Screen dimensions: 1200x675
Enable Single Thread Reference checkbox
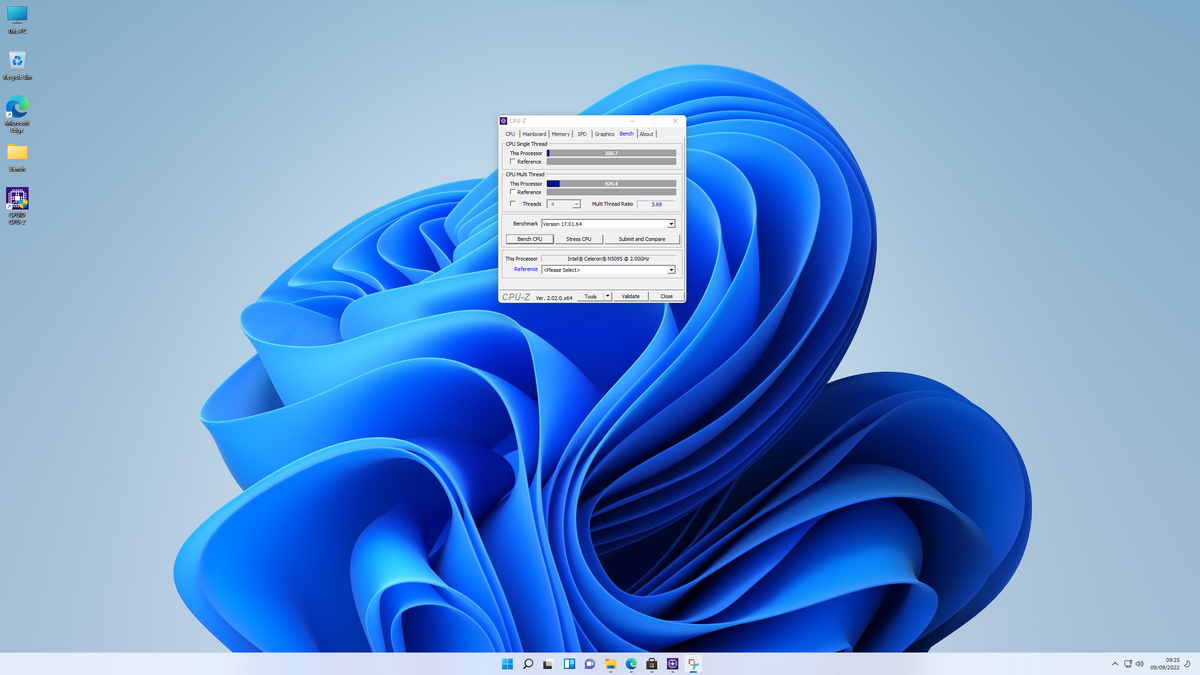point(513,161)
